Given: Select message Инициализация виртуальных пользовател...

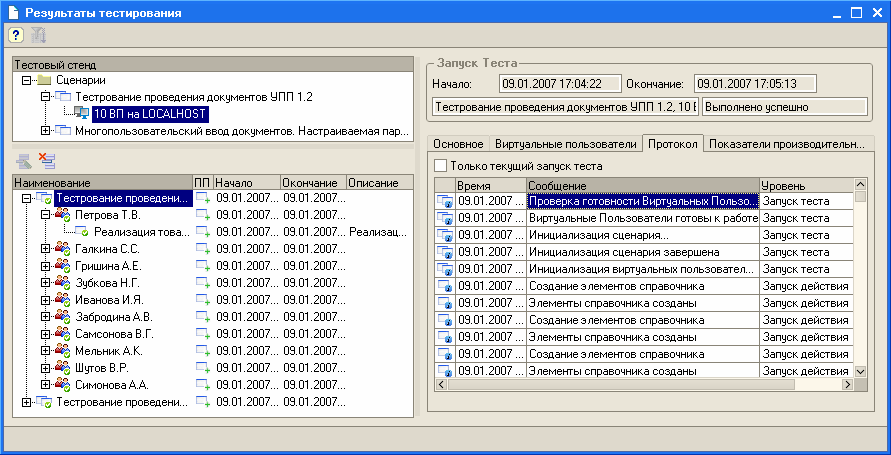Looking at the screenshot, I should pos(643,269).
